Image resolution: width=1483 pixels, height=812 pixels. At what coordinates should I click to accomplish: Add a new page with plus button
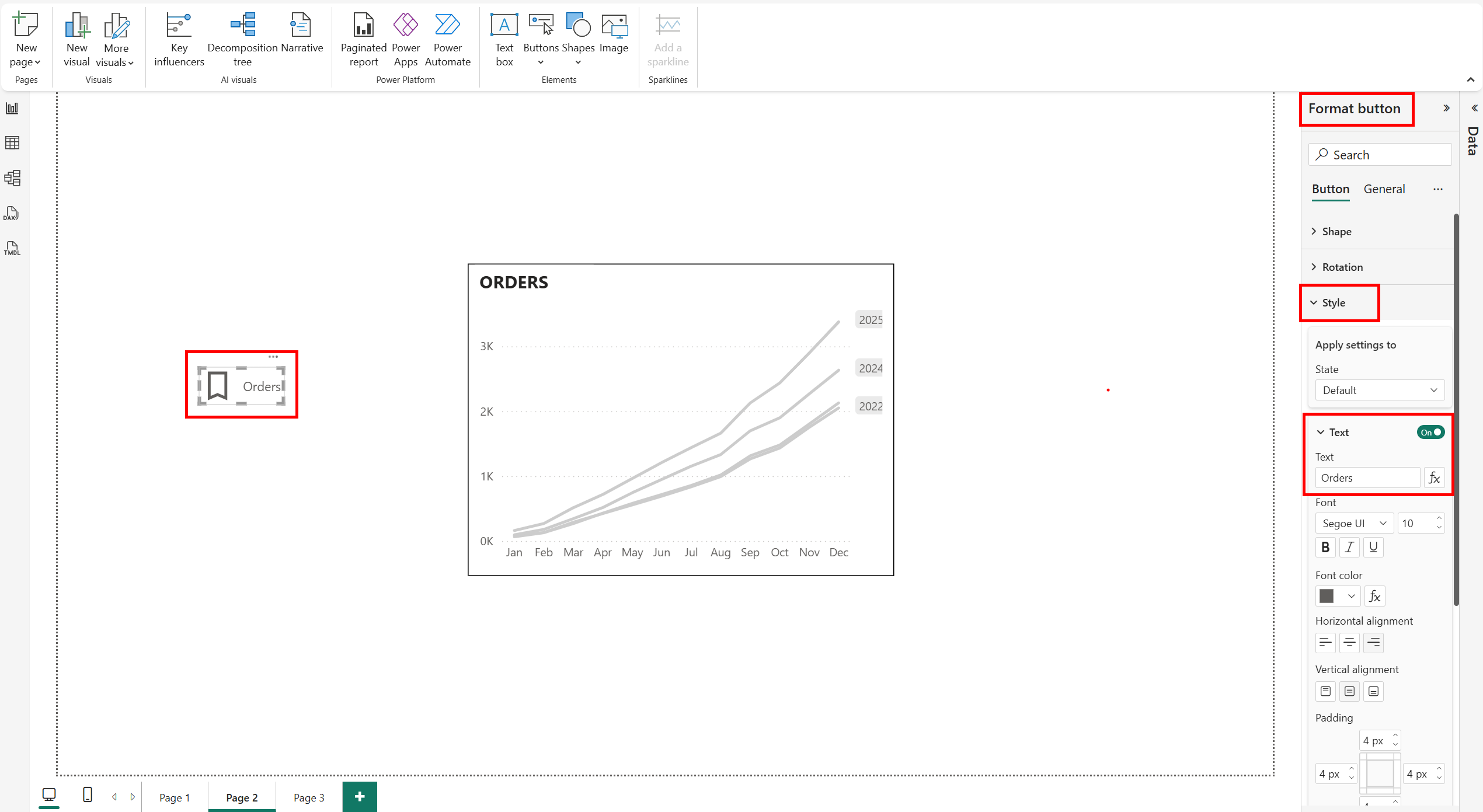tap(360, 797)
